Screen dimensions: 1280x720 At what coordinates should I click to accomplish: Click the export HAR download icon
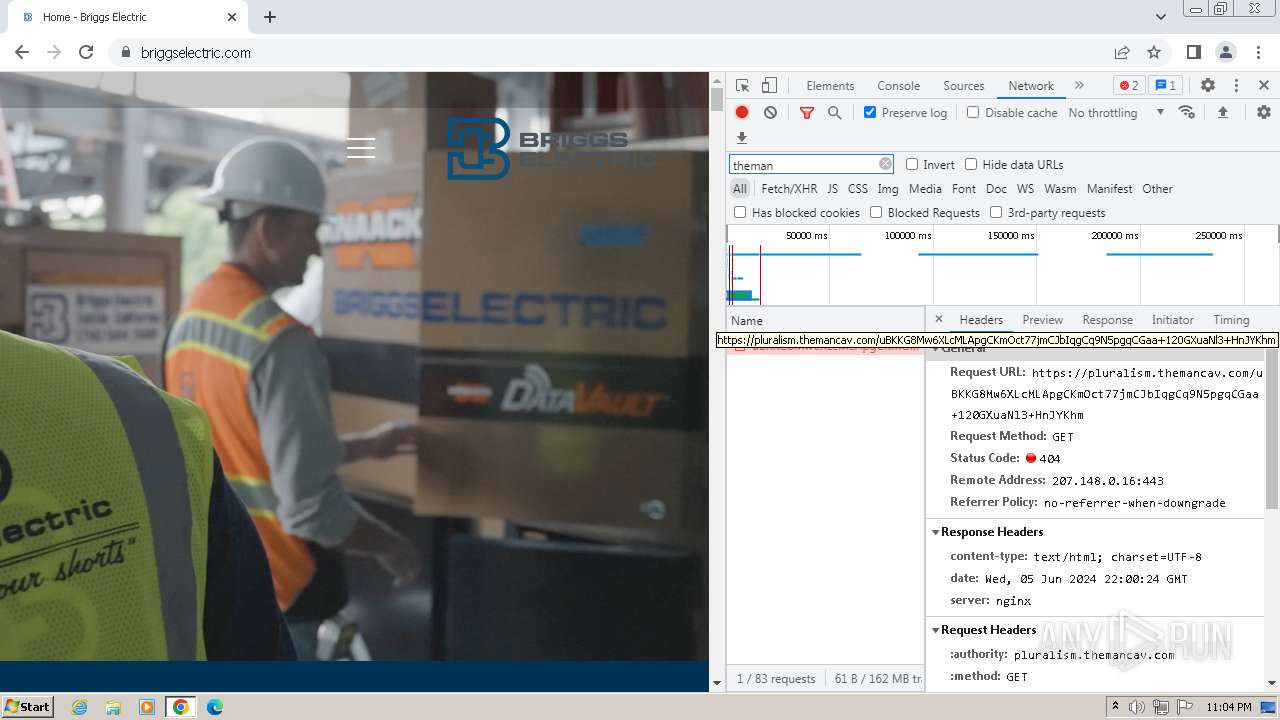click(742, 138)
